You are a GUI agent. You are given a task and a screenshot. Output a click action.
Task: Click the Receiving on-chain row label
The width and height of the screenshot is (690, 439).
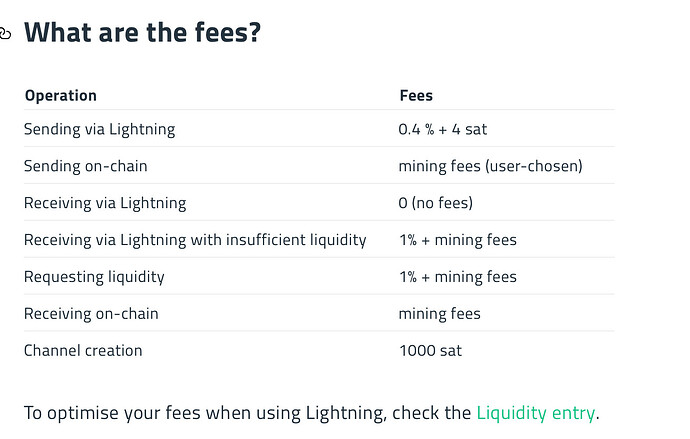[91, 314]
